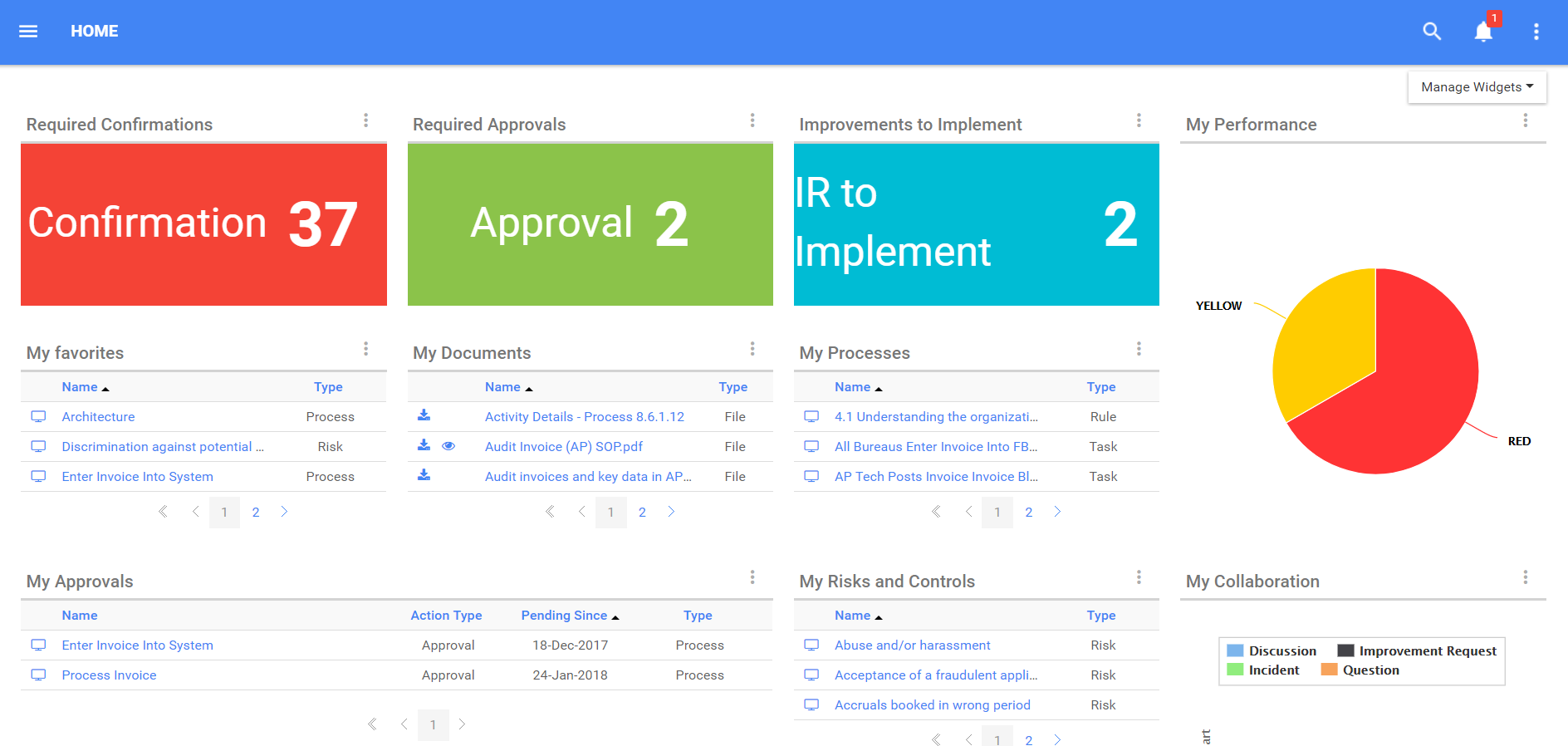The width and height of the screenshot is (1568, 746).
Task: Go to page 2 of My Documents
Action: 642,513
